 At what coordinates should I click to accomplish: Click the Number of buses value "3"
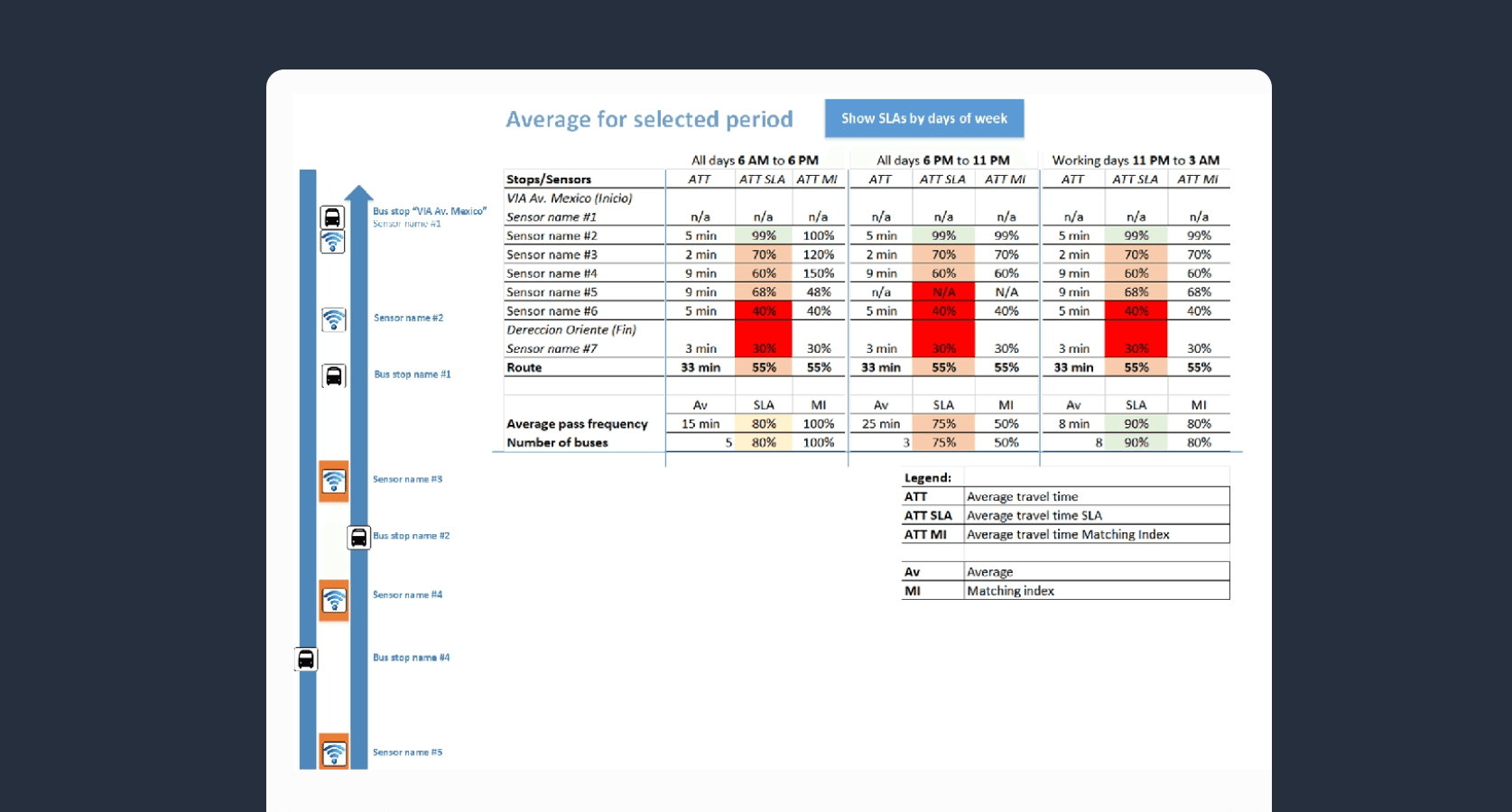pos(906,443)
